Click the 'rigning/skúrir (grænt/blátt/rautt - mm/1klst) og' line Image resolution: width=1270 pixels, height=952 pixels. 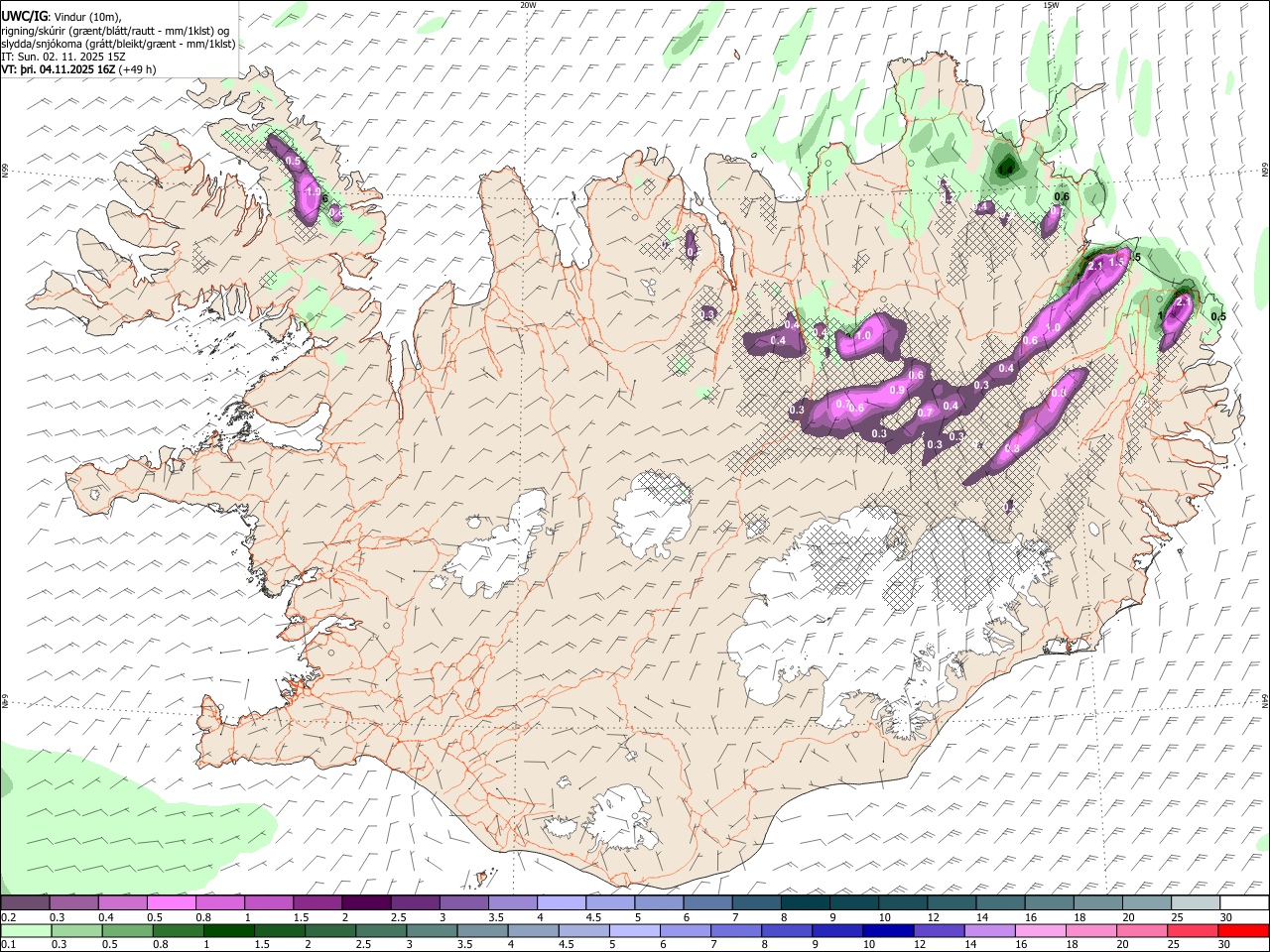pos(115,31)
